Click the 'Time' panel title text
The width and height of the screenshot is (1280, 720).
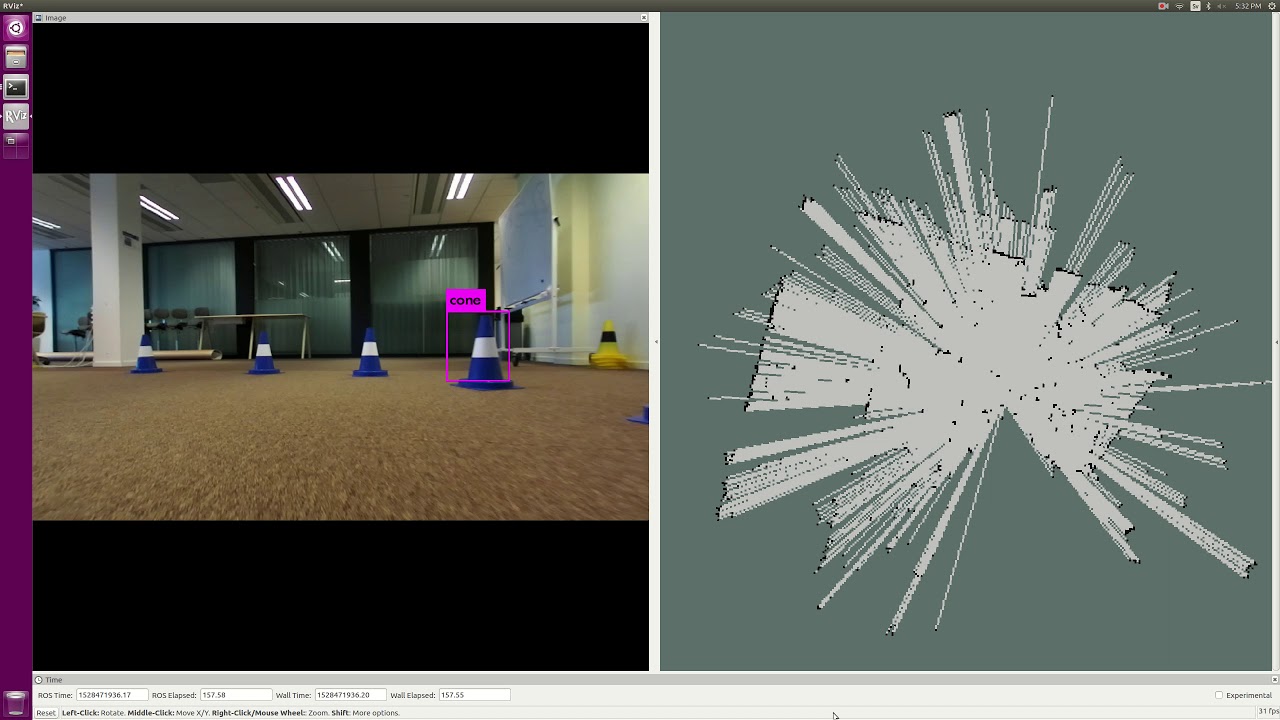(x=53, y=680)
